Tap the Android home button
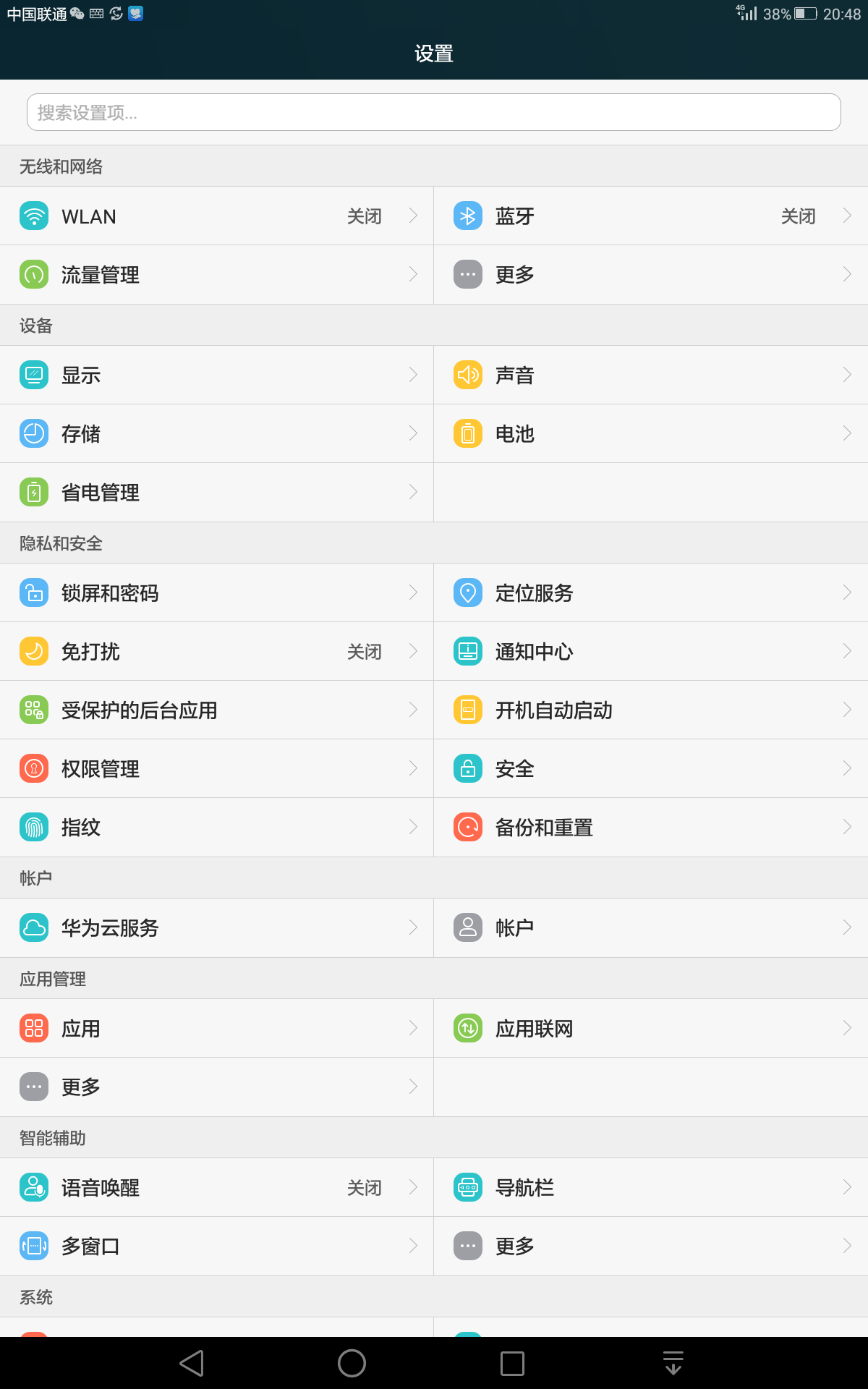 tap(352, 1363)
